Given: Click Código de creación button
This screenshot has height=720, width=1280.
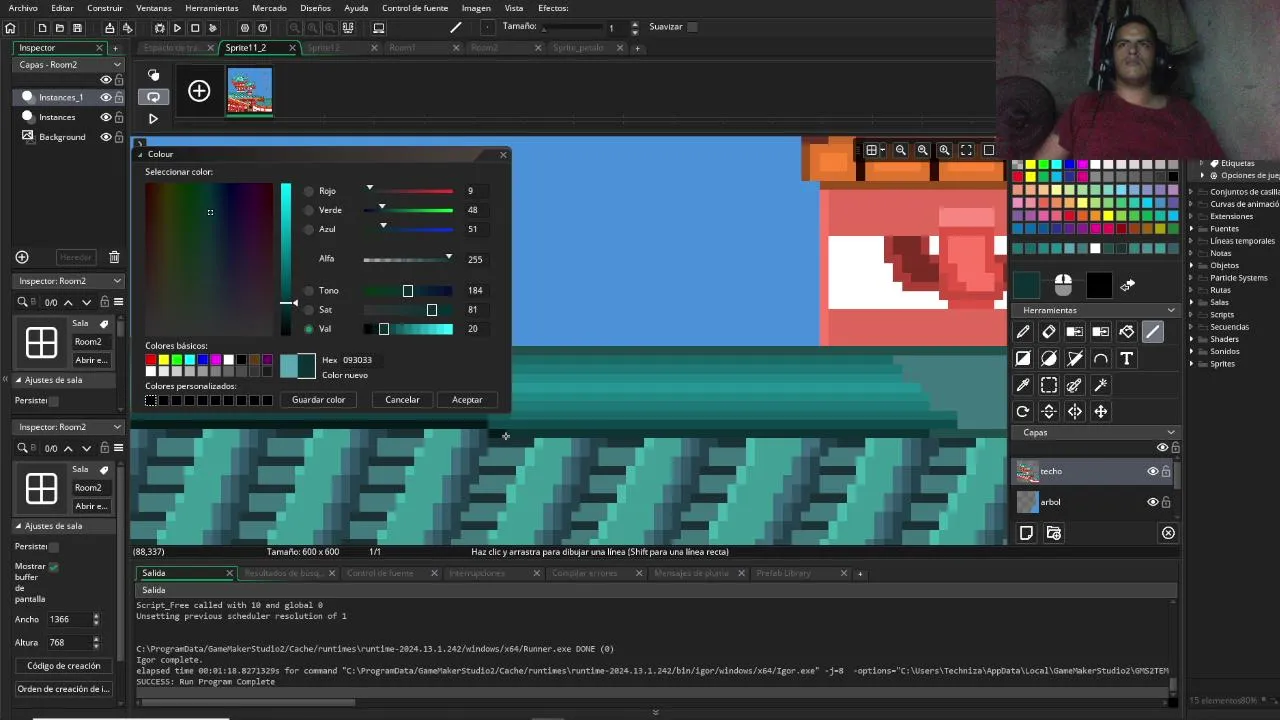Looking at the screenshot, I should click(x=64, y=666).
